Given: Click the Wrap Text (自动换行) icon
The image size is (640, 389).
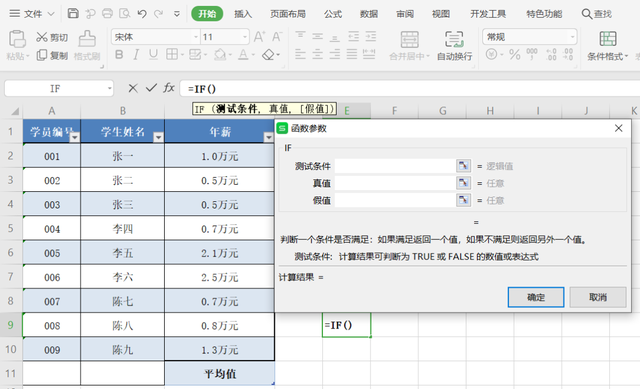Looking at the screenshot, I should [x=454, y=40].
